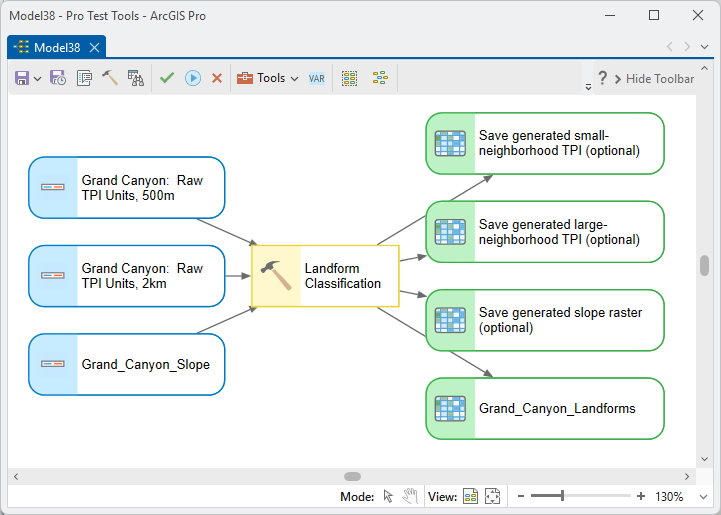Select Save generated small-neighborhood TPI output
The image size is (721, 515).
point(545,143)
